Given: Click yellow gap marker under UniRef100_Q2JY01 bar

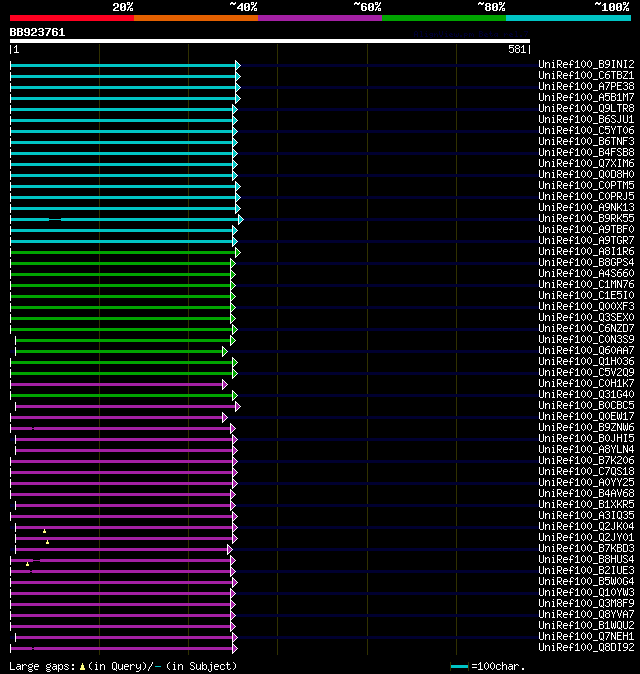Looking at the screenshot, I should tap(47, 542).
